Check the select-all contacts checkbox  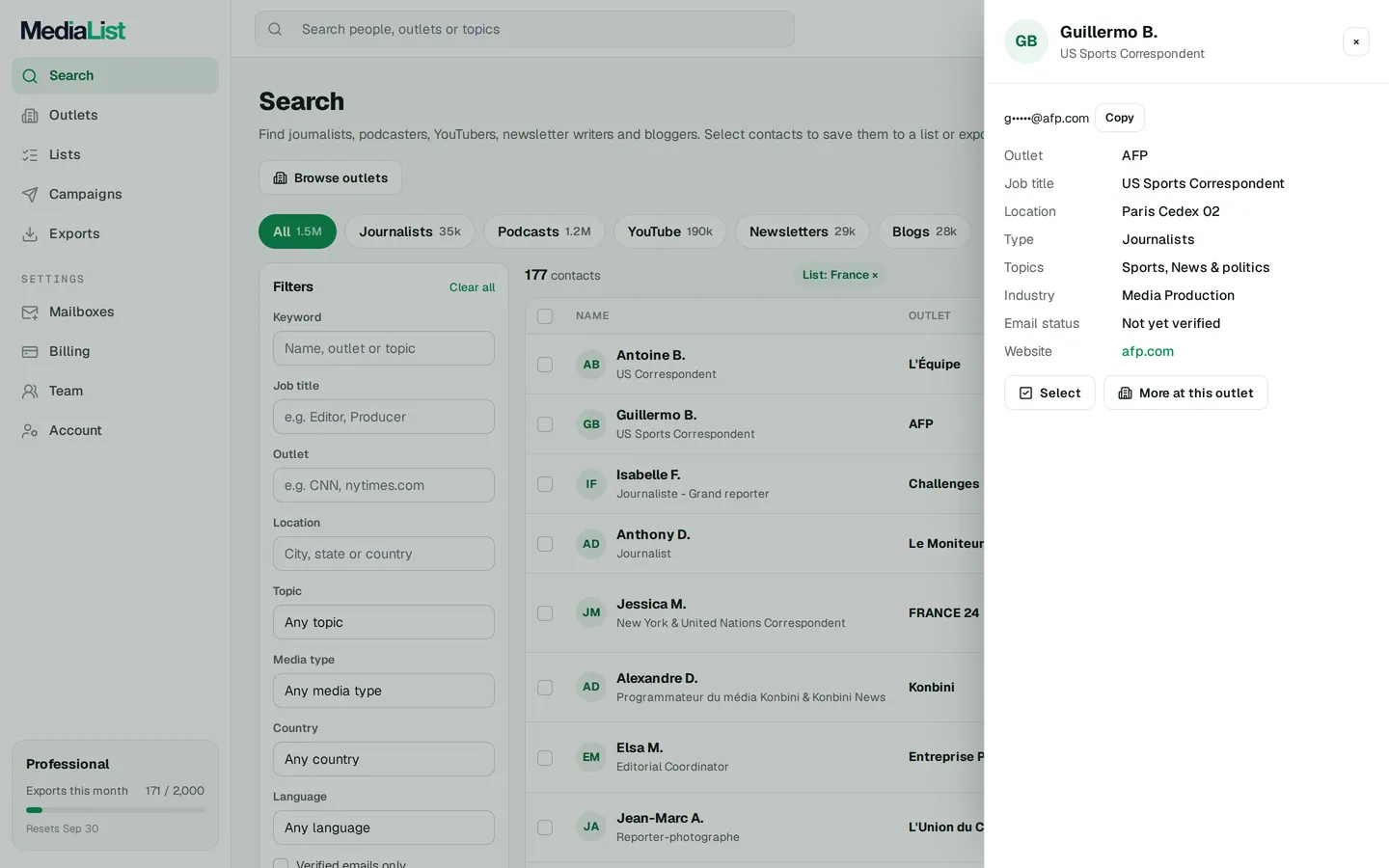click(x=545, y=316)
